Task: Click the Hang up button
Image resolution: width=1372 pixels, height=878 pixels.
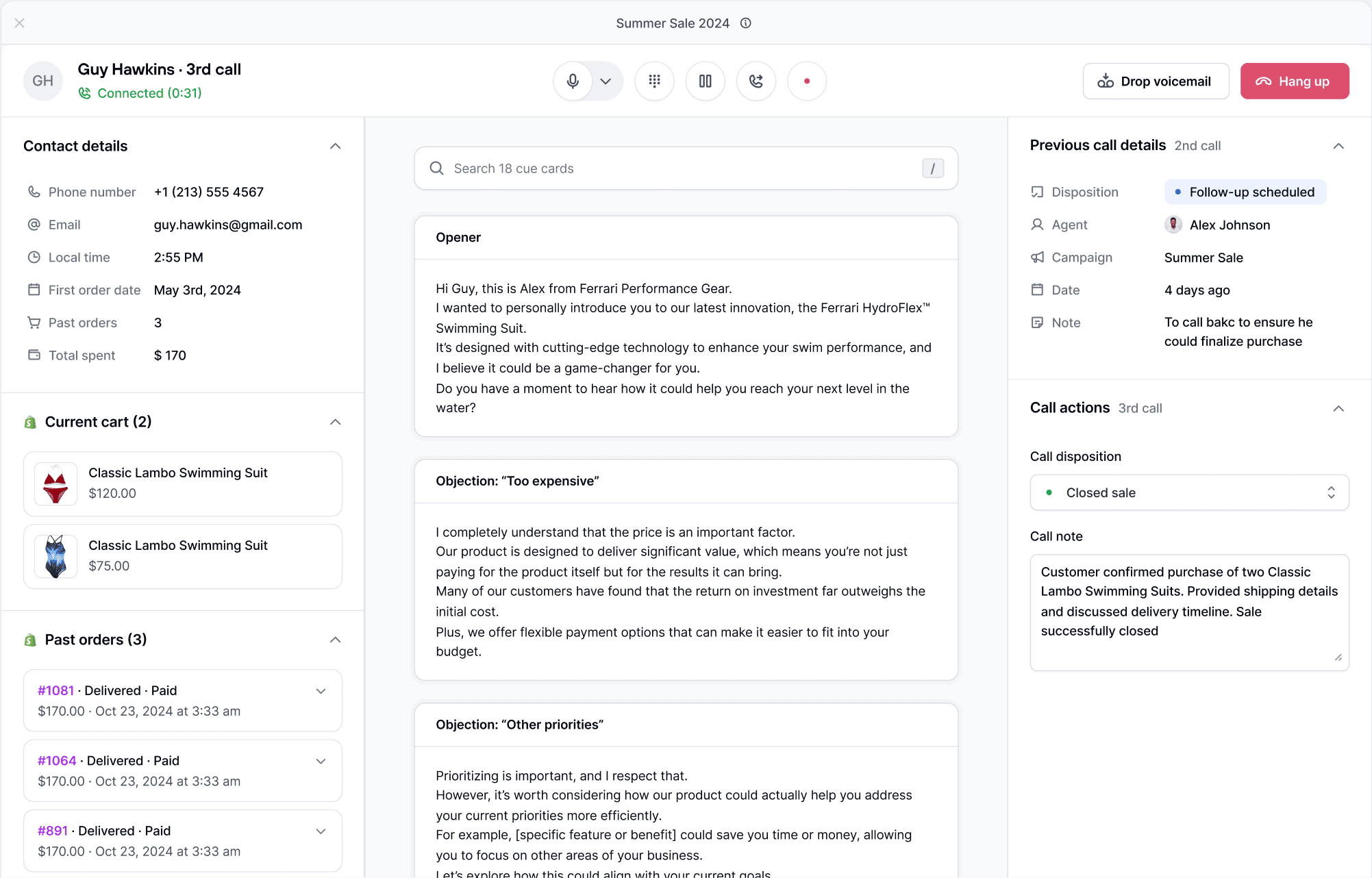Action: click(1294, 81)
